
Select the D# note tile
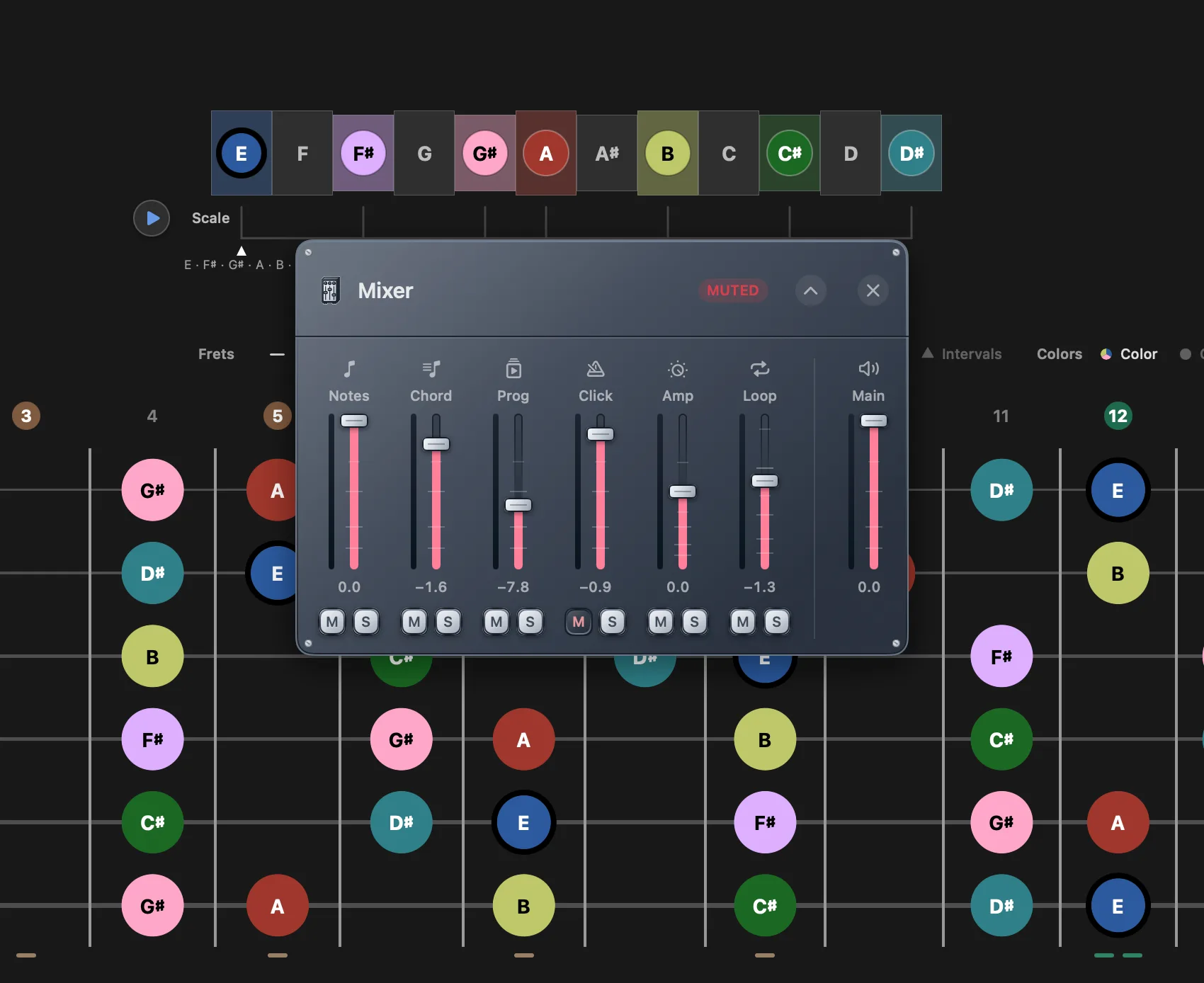point(911,153)
